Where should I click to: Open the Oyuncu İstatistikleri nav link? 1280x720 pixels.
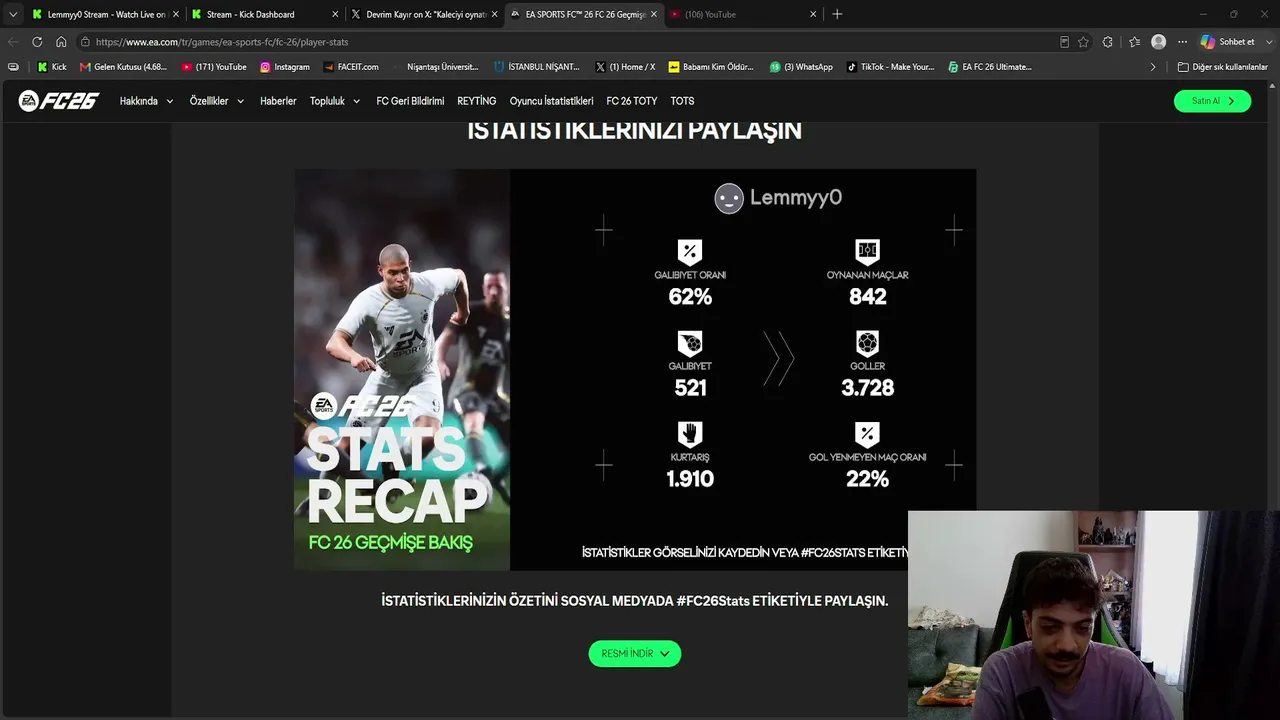click(x=551, y=101)
